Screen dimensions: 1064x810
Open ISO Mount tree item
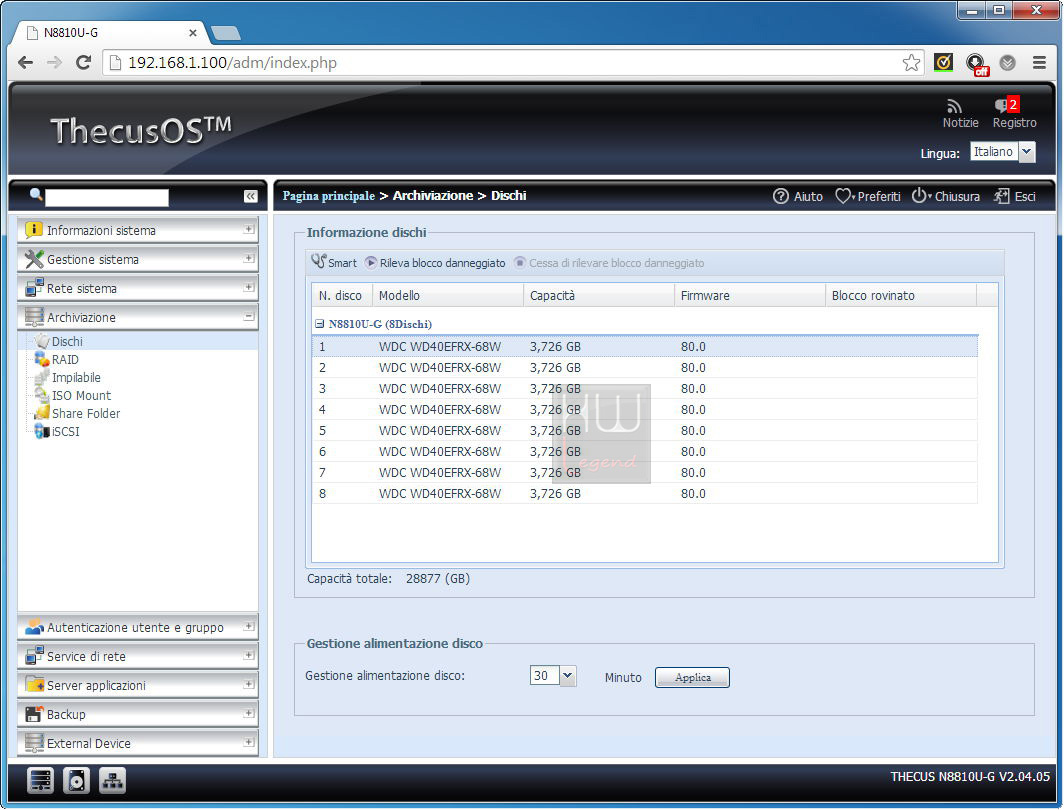(x=81, y=396)
